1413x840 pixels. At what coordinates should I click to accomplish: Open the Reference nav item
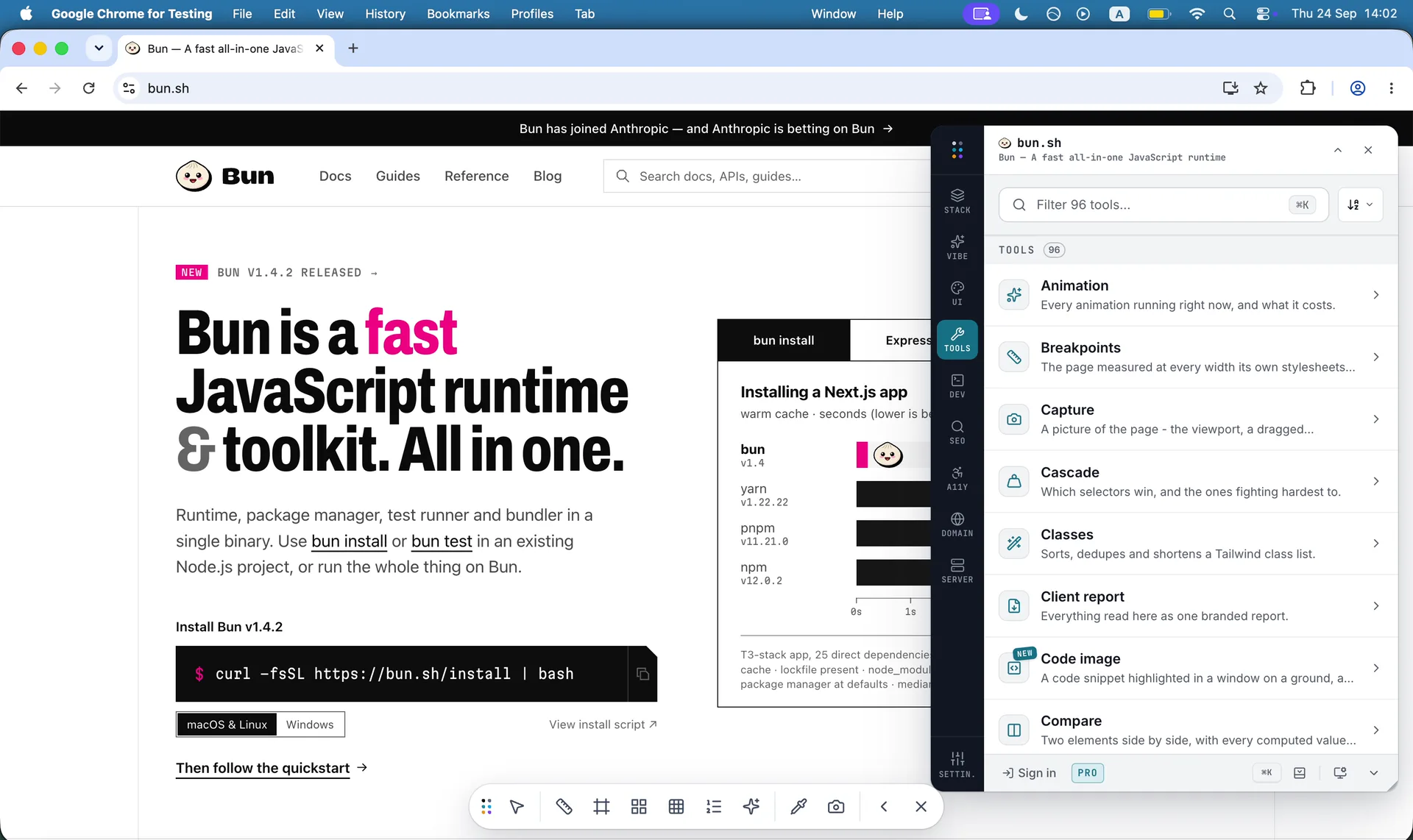[476, 177]
